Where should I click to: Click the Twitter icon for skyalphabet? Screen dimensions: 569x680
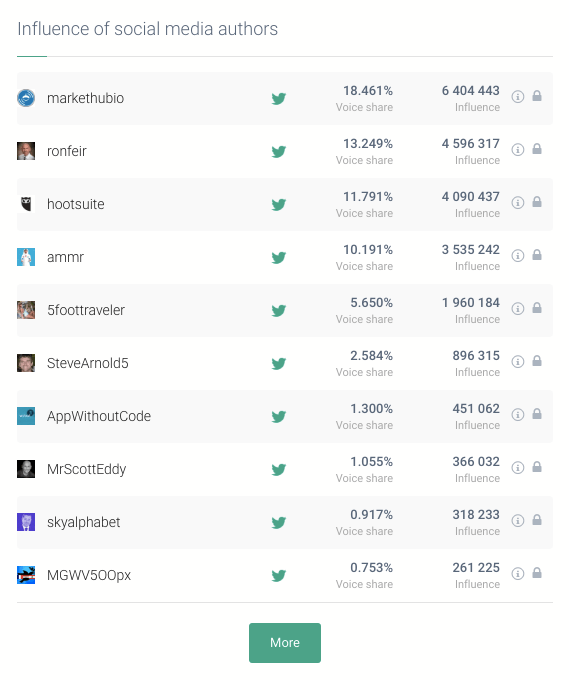tap(279, 523)
